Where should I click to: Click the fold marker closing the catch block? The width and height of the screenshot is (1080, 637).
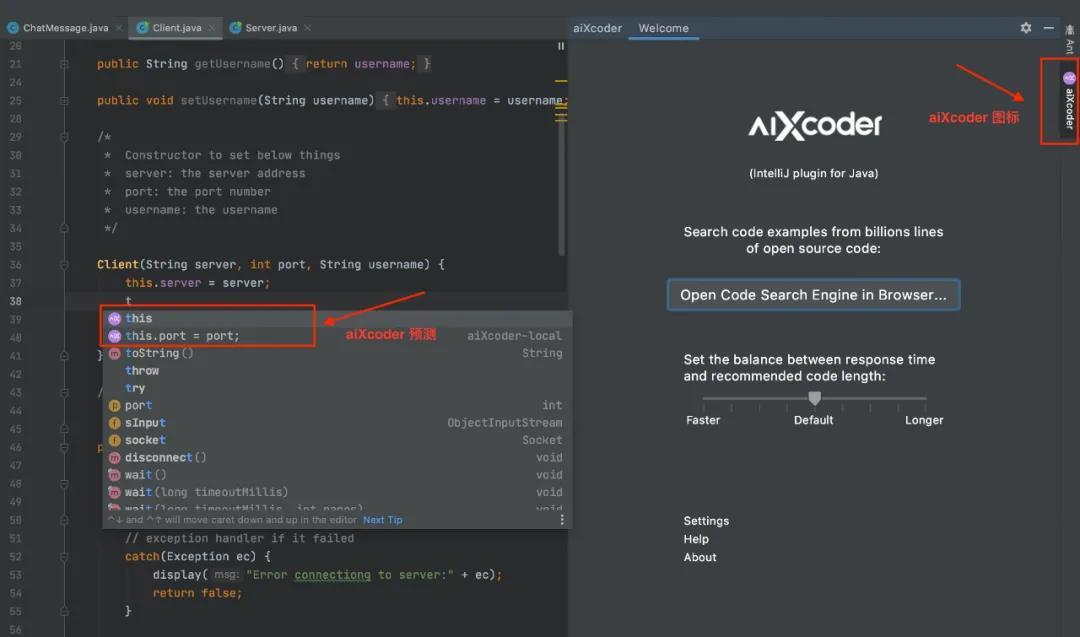tap(64, 611)
